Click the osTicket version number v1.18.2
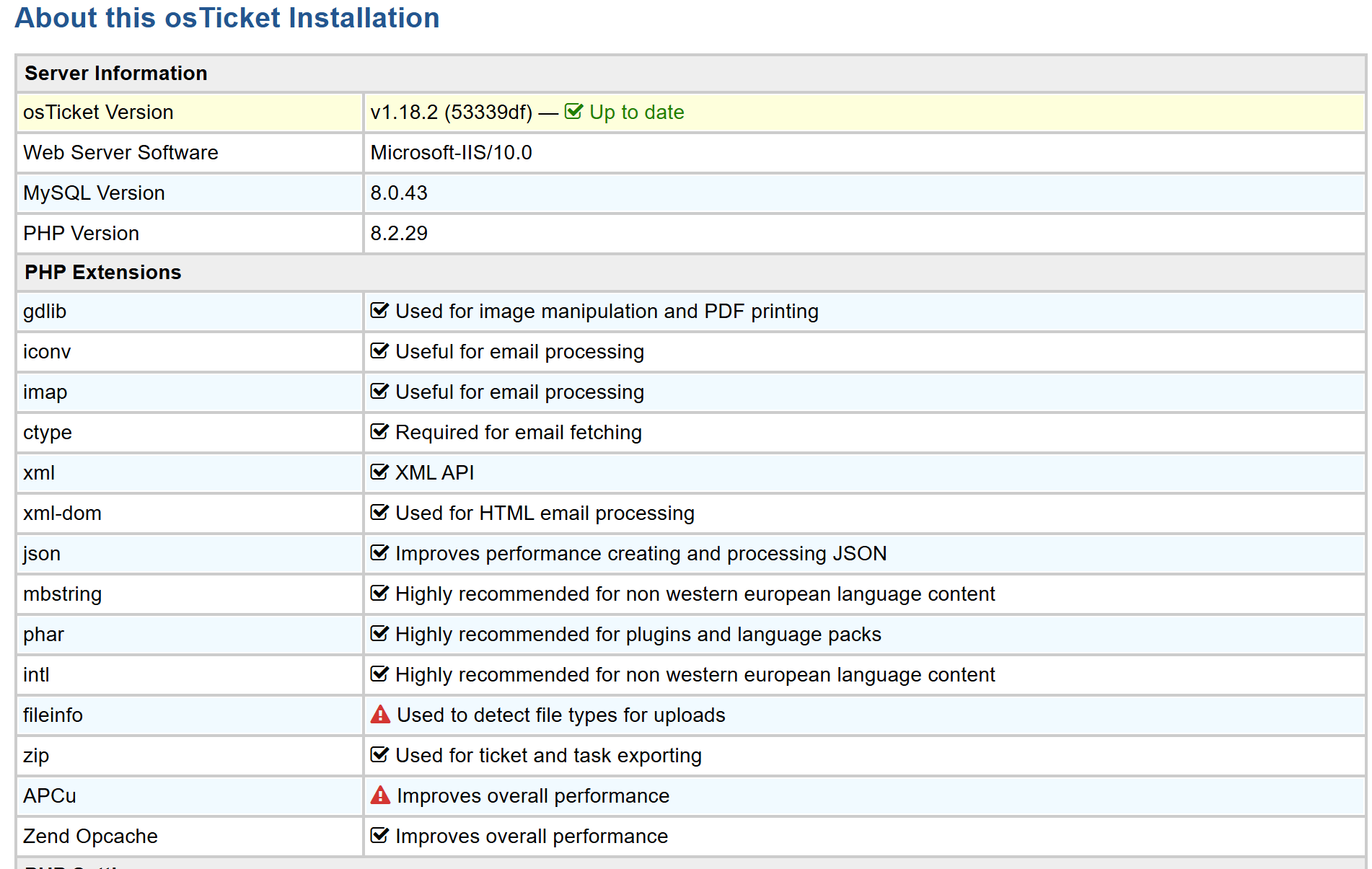Viewport: 1372px width, 869px height. coord(404,113)
